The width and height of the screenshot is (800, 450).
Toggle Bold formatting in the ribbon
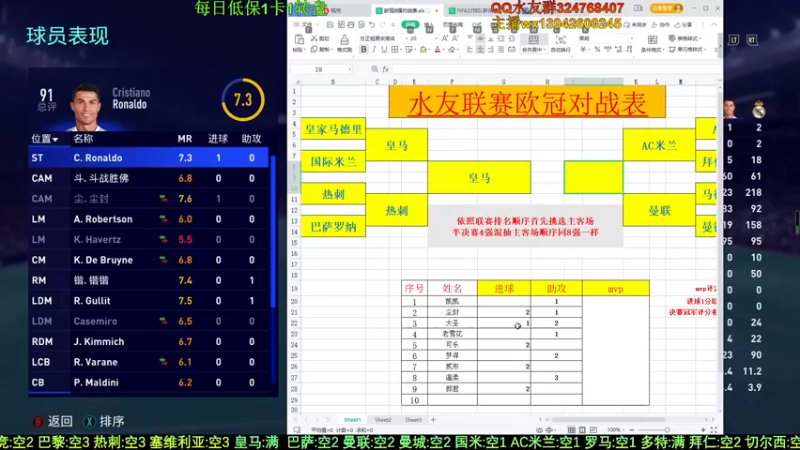pyautogui.click(x=364, y=49)
